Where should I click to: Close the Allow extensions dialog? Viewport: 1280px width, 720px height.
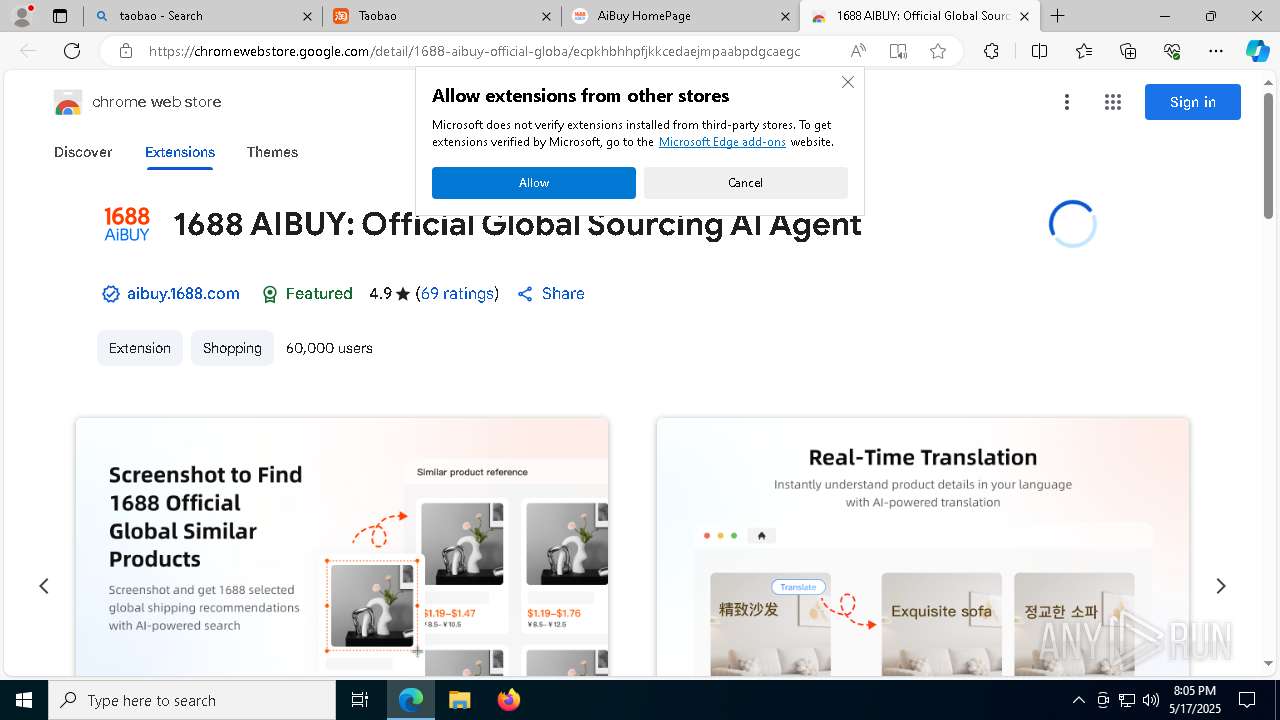tap(848, 82)
